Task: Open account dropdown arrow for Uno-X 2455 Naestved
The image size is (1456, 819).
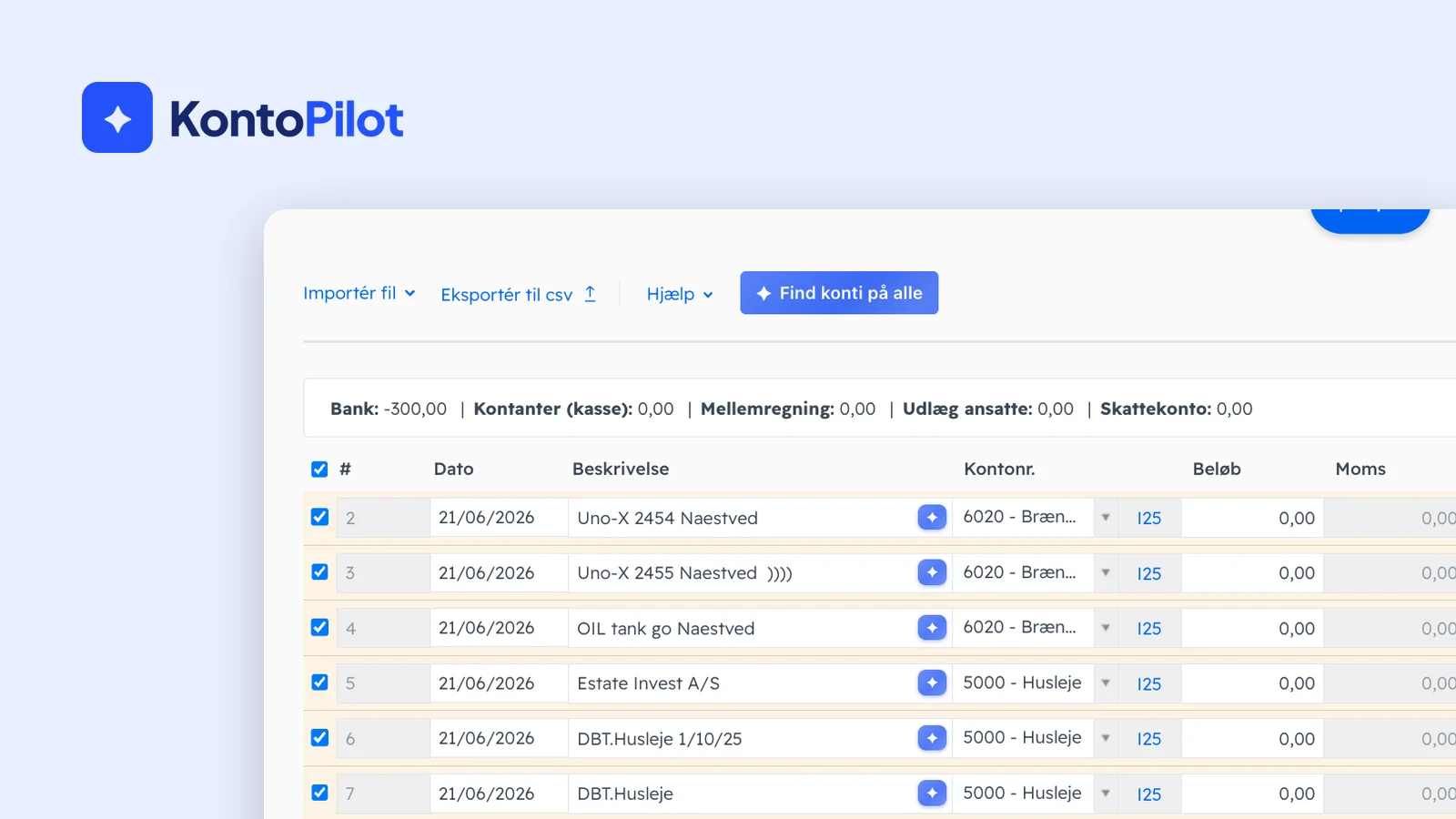Action: point(1106,572)
